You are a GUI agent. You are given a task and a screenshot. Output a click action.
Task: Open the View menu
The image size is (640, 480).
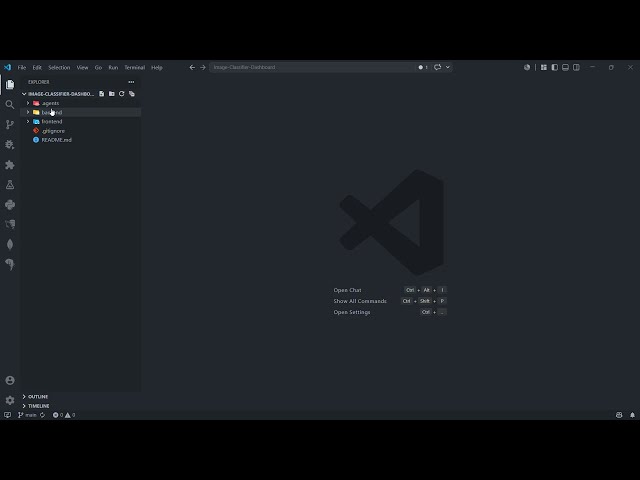pos(82,67)
